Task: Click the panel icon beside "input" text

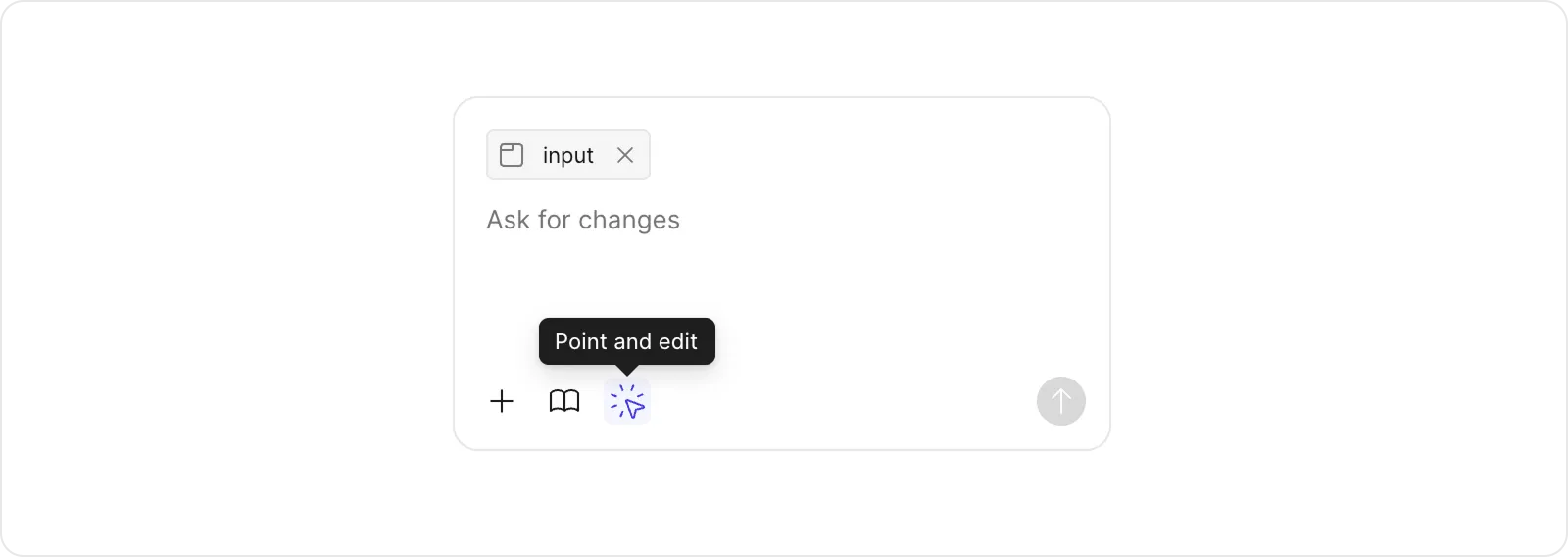Action: [512, 155]
